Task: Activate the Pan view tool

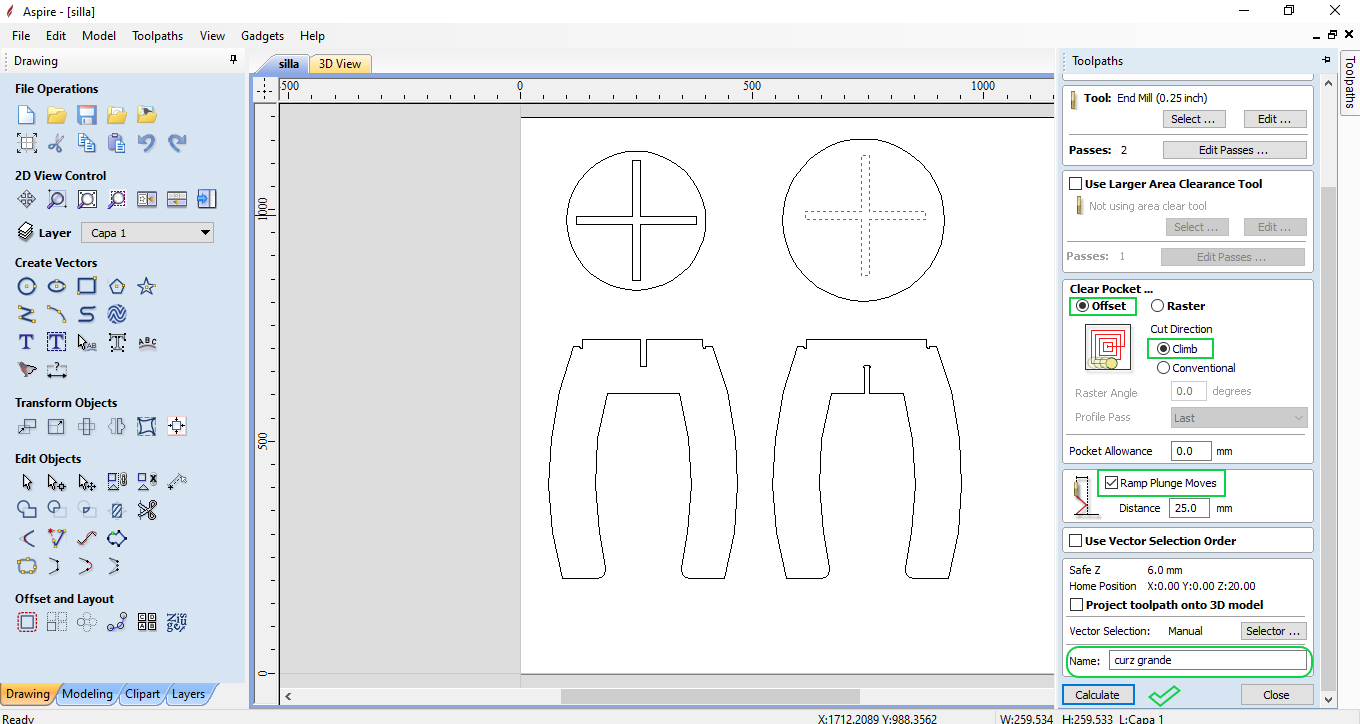Action: point(27,199)
